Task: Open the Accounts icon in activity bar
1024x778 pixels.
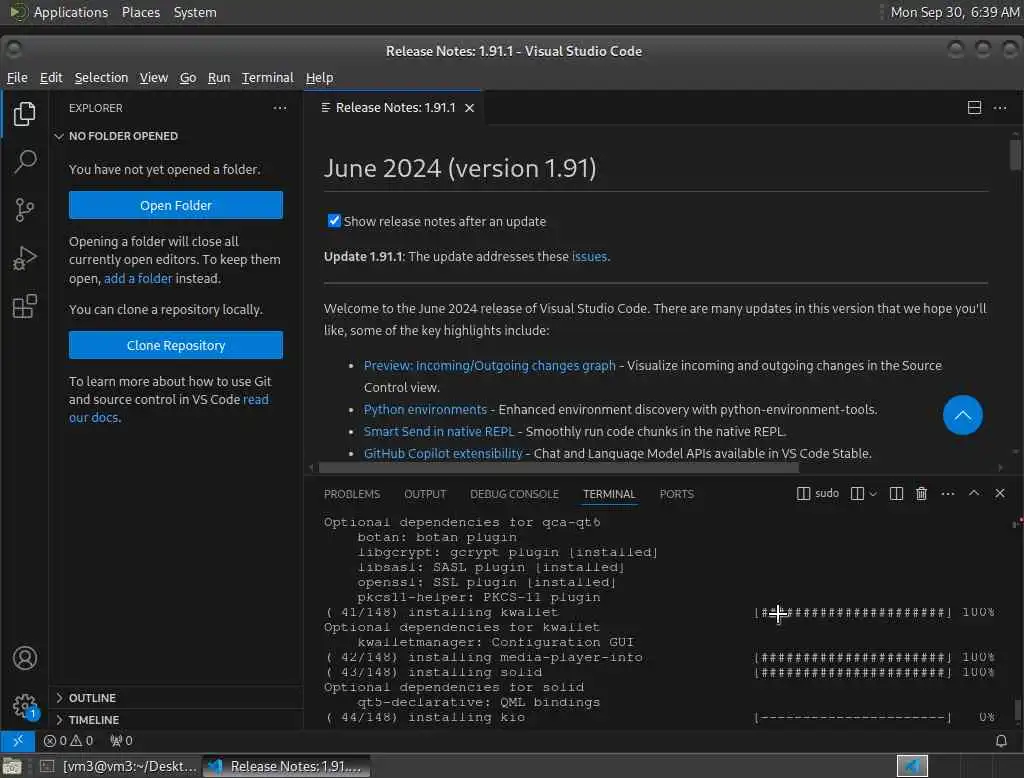Action: [24, 658]
